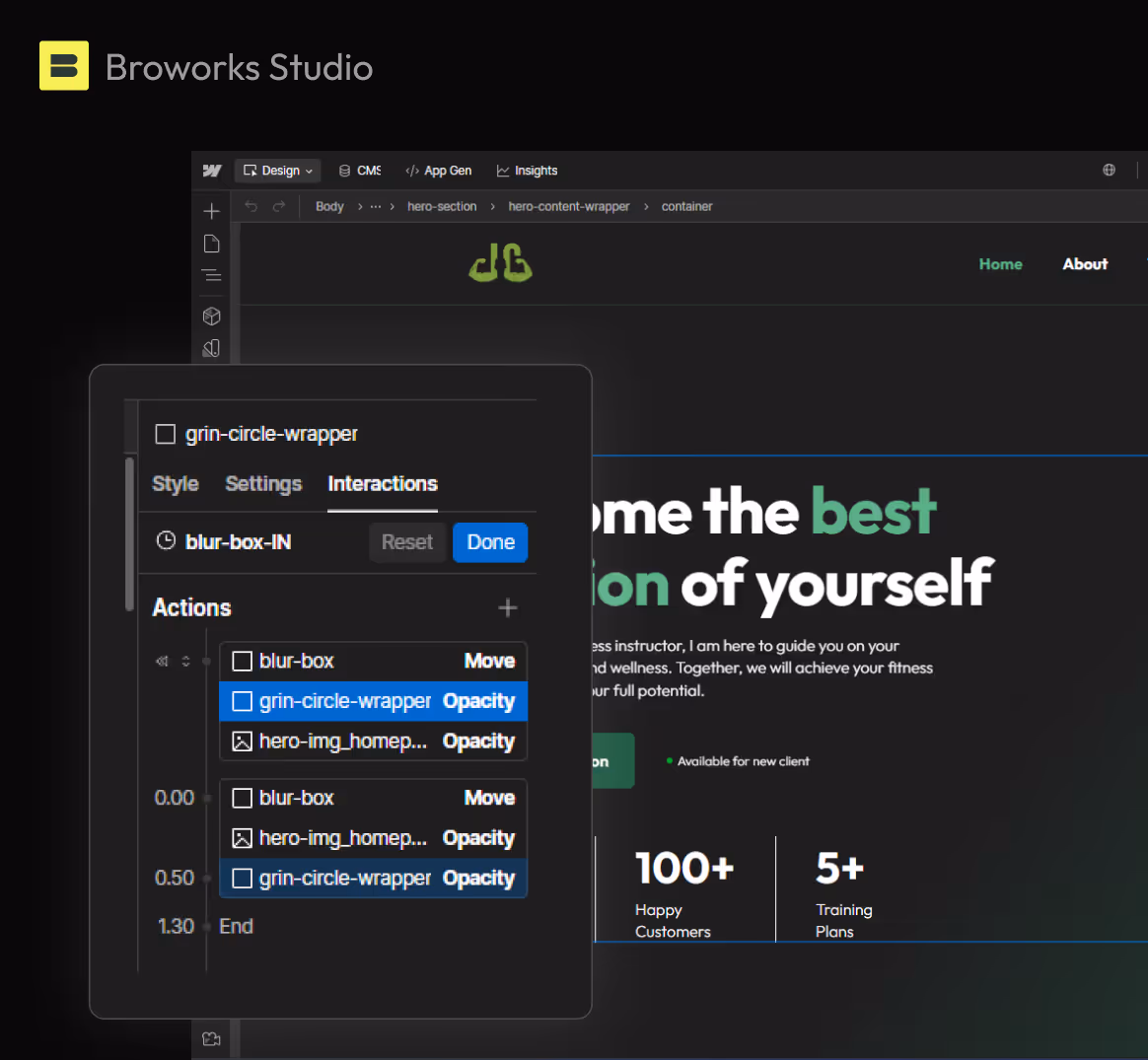
Task: Click the Webflow logo in the top bar
Action: click(212, 170)
